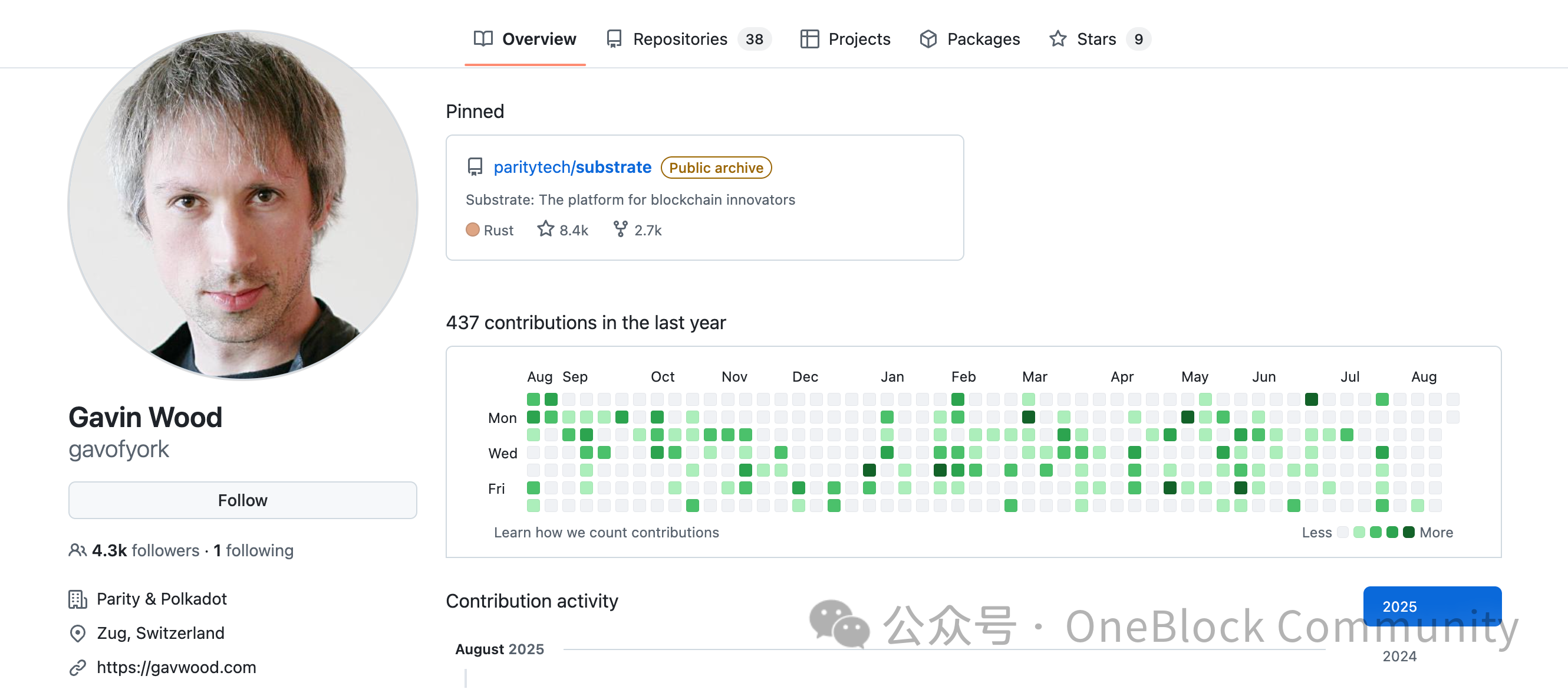1568x689 pixels.
Task: Click the substrate star count icon
Action: coord(545,229)
